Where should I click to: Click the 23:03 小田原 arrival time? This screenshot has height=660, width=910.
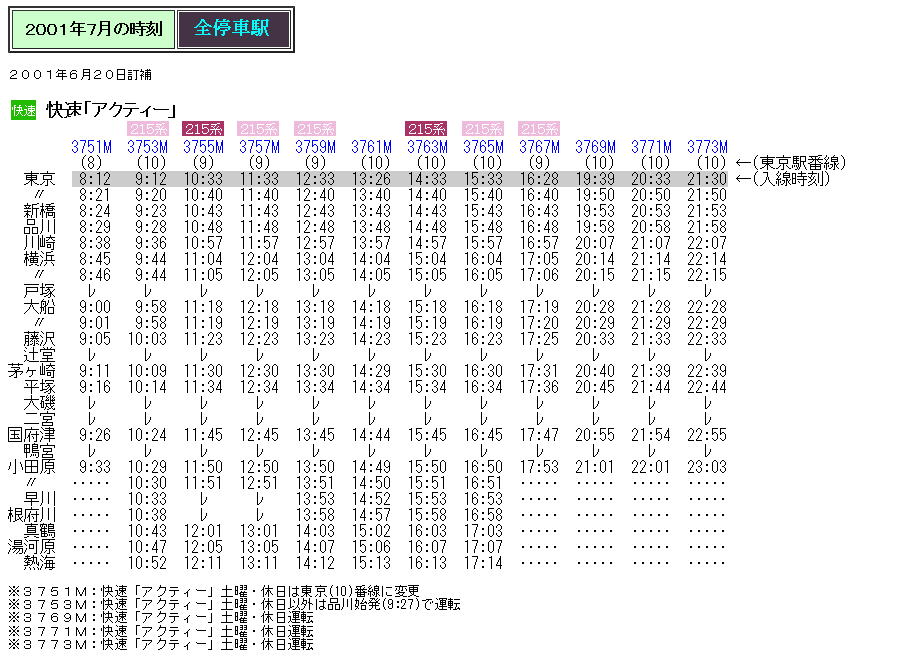(x=707, y=467)
